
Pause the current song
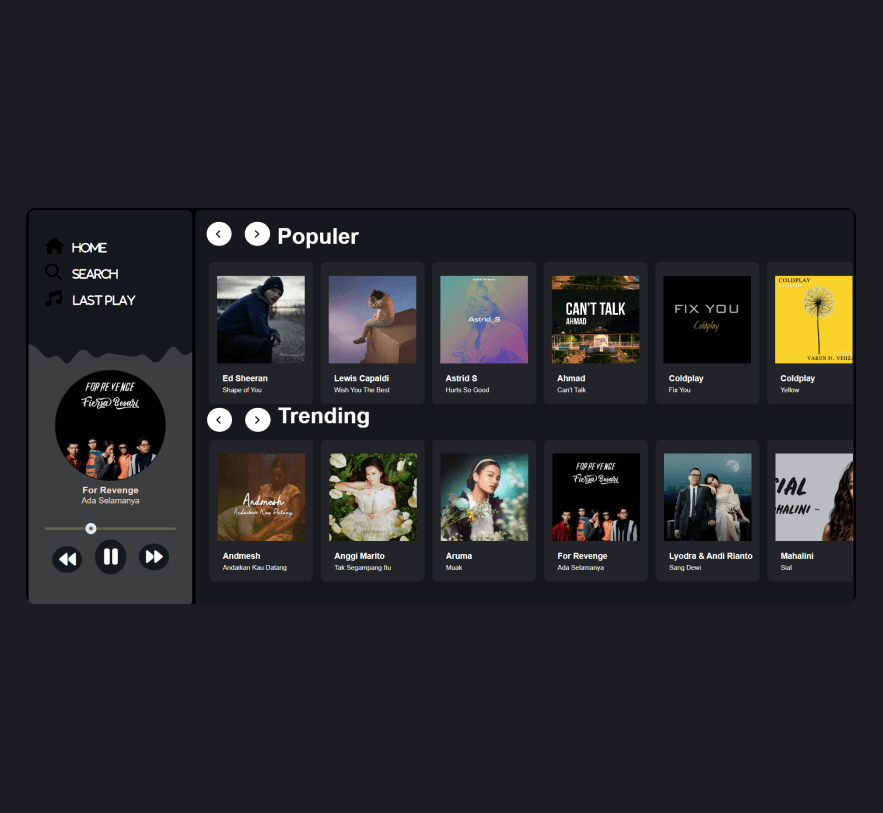tap(110, 557)
